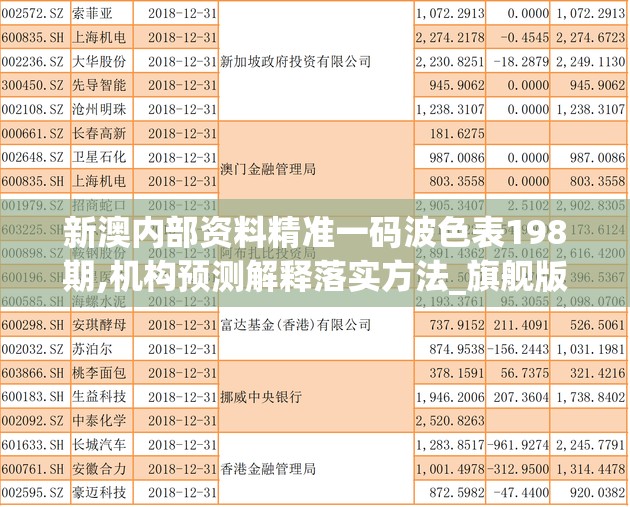This screenshot has height=507, width=630.
Task: Click stock code 002108.SZ
Action: (33, 109)
